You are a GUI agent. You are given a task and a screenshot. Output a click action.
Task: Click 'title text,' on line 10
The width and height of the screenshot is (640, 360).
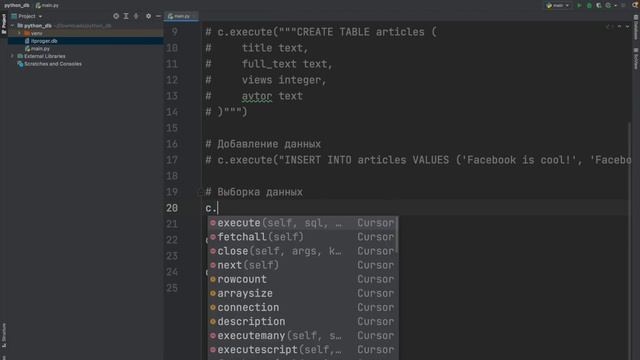click(x=275, y=48)
